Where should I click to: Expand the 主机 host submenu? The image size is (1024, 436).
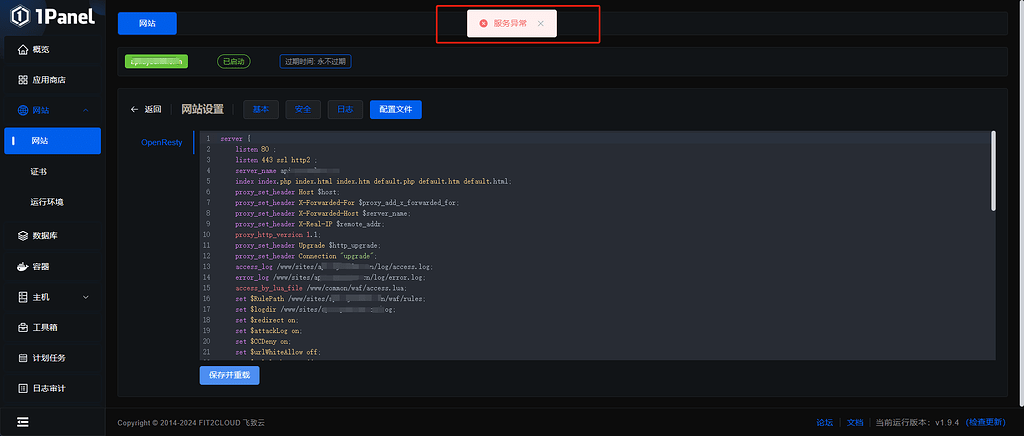click(86, 297)
